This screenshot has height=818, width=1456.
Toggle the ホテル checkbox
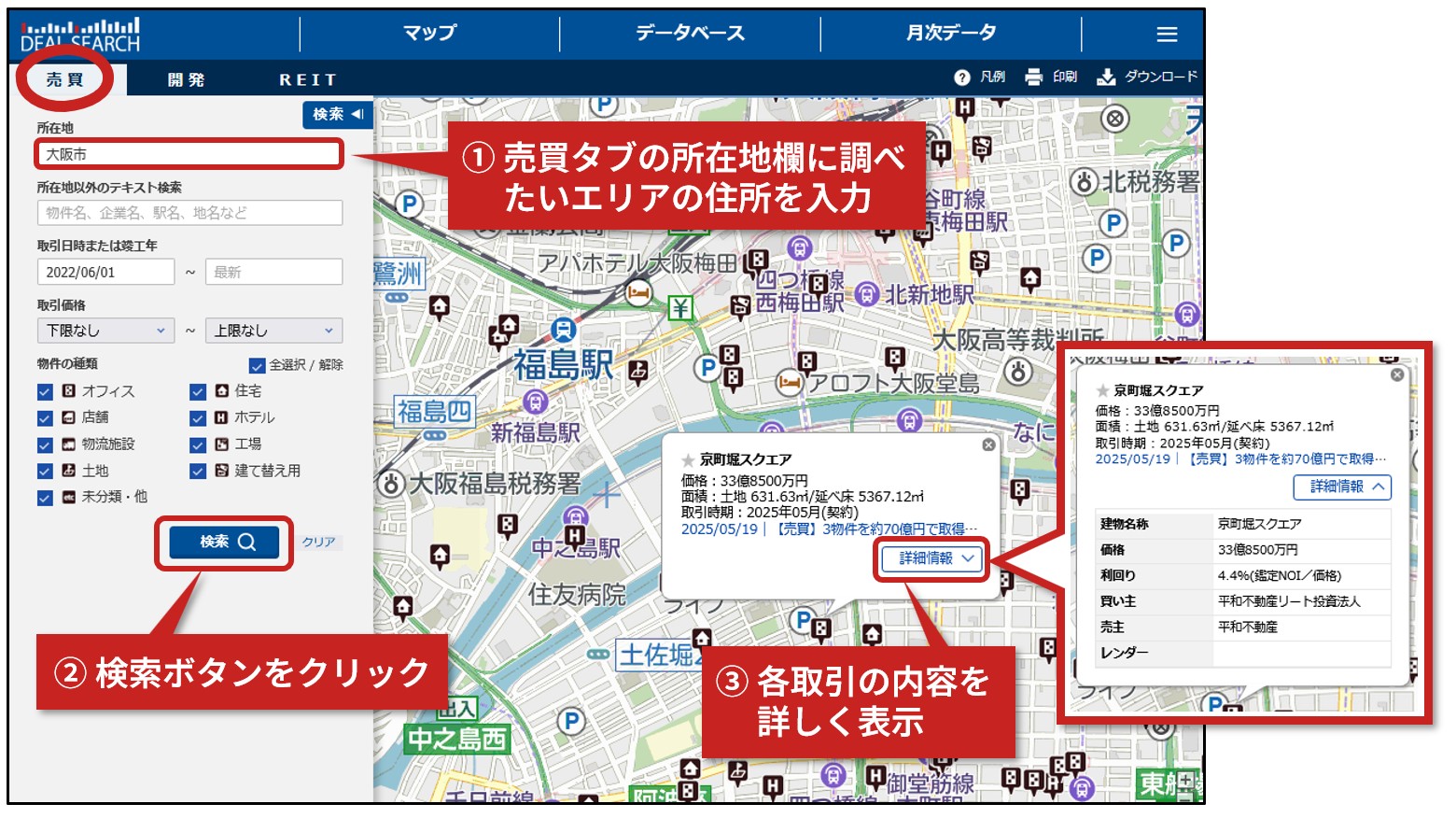point(198,418)
